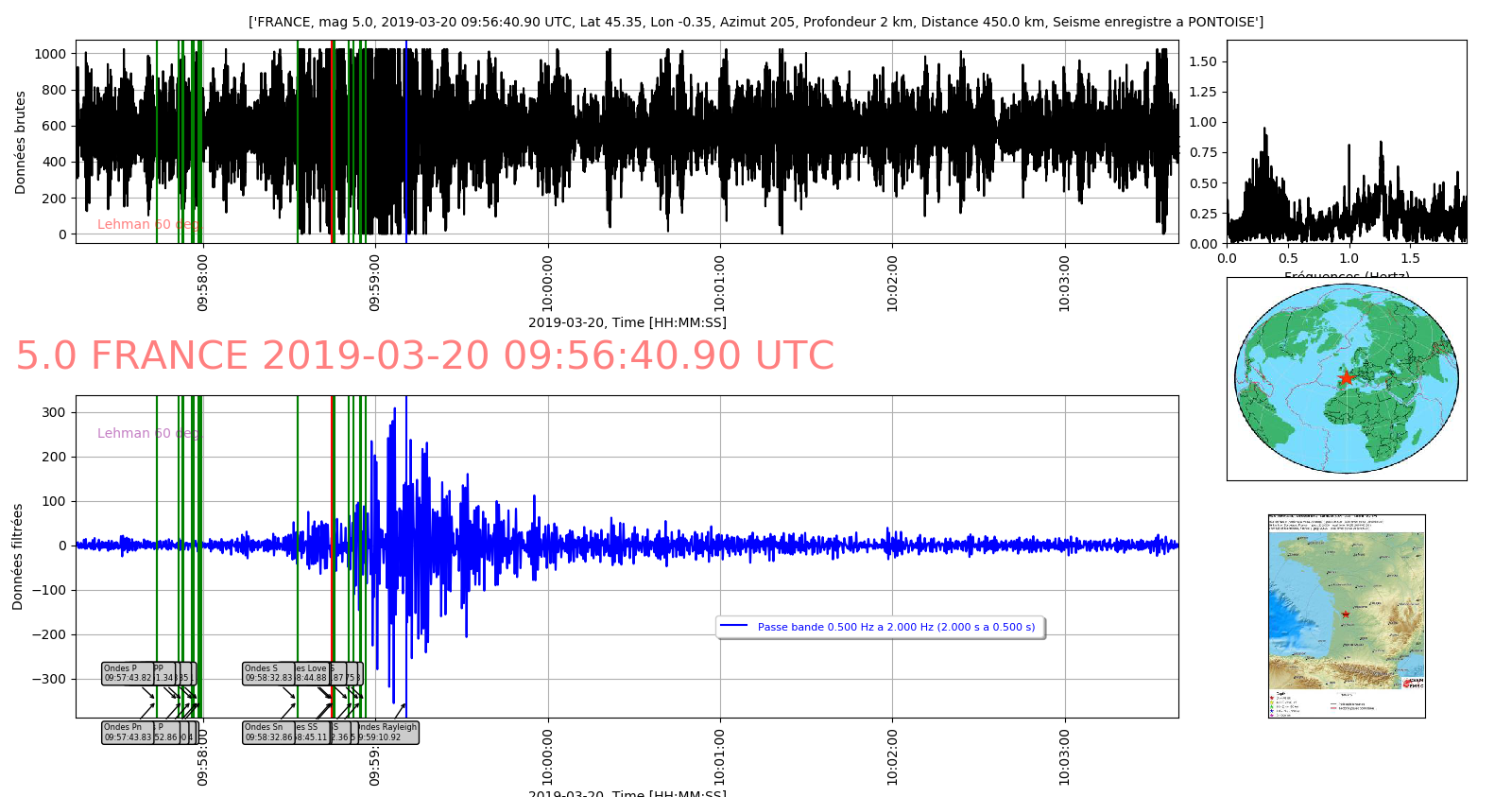This screenshot has width=1512, height=797.
Task: Click the 1.0 tick on frequency spectrum axis
Action: [1349, 258]
